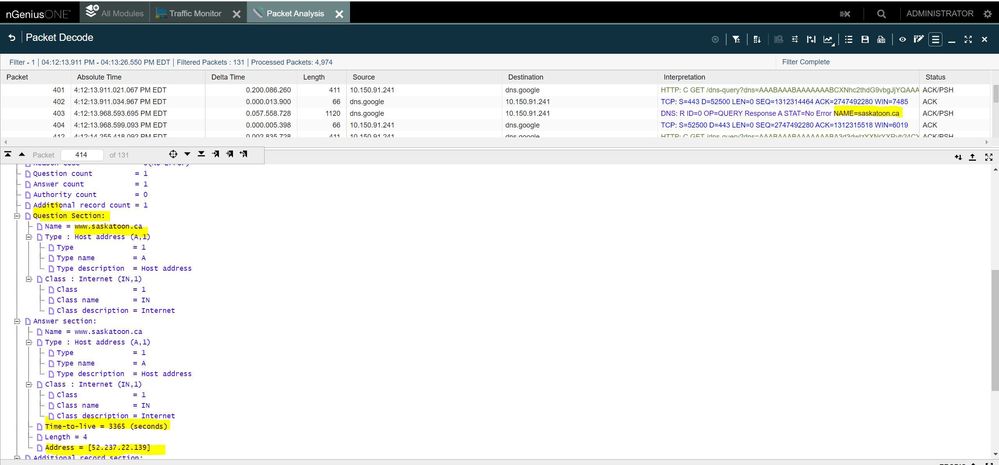Image resolution: width=999 pixels, height=465 pixels.
Task: Open the ADMINISTRATOR user menu
Action: coord(940,13)
